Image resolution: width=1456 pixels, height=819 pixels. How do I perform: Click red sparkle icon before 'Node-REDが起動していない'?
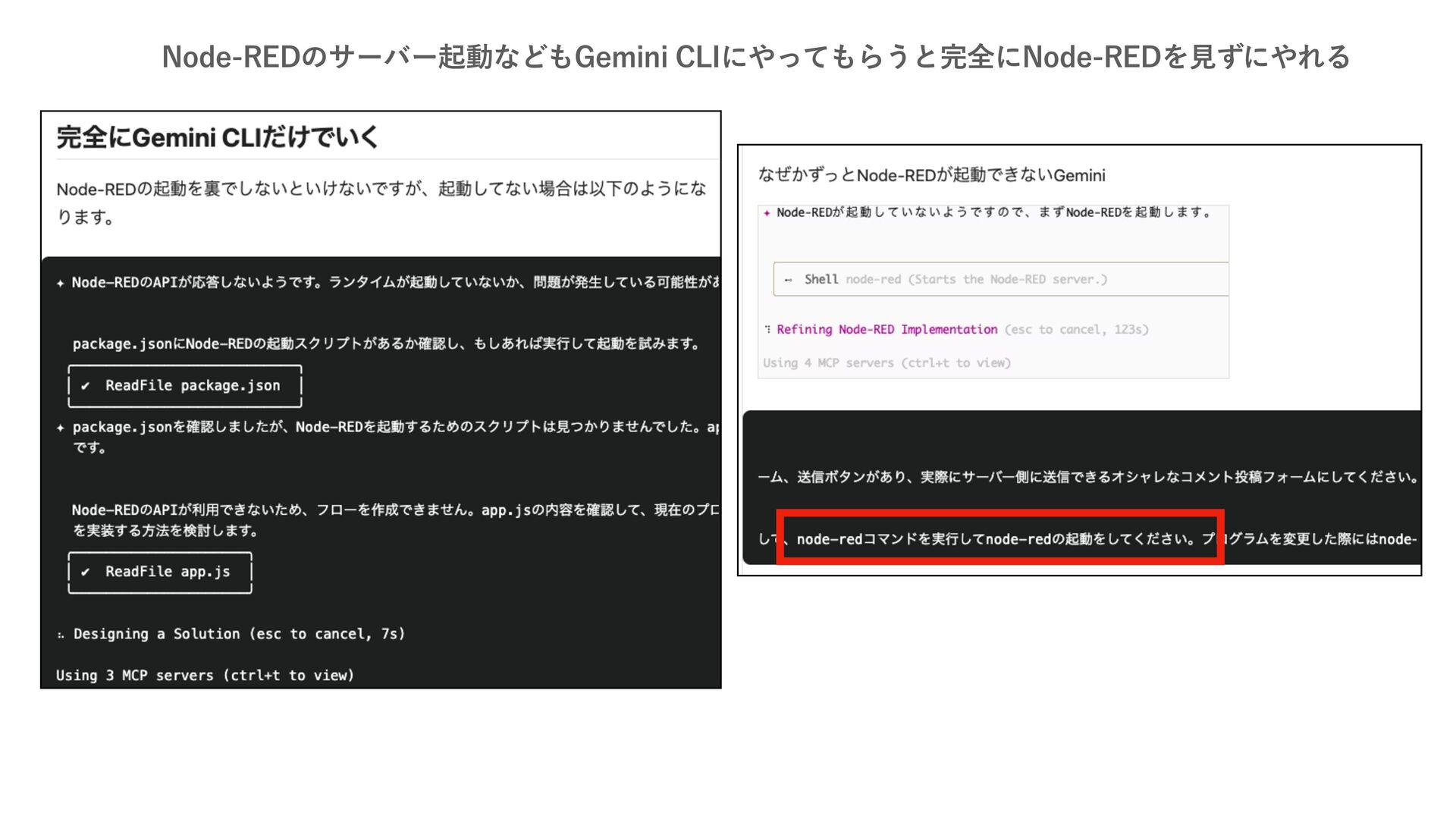[767, 213]
